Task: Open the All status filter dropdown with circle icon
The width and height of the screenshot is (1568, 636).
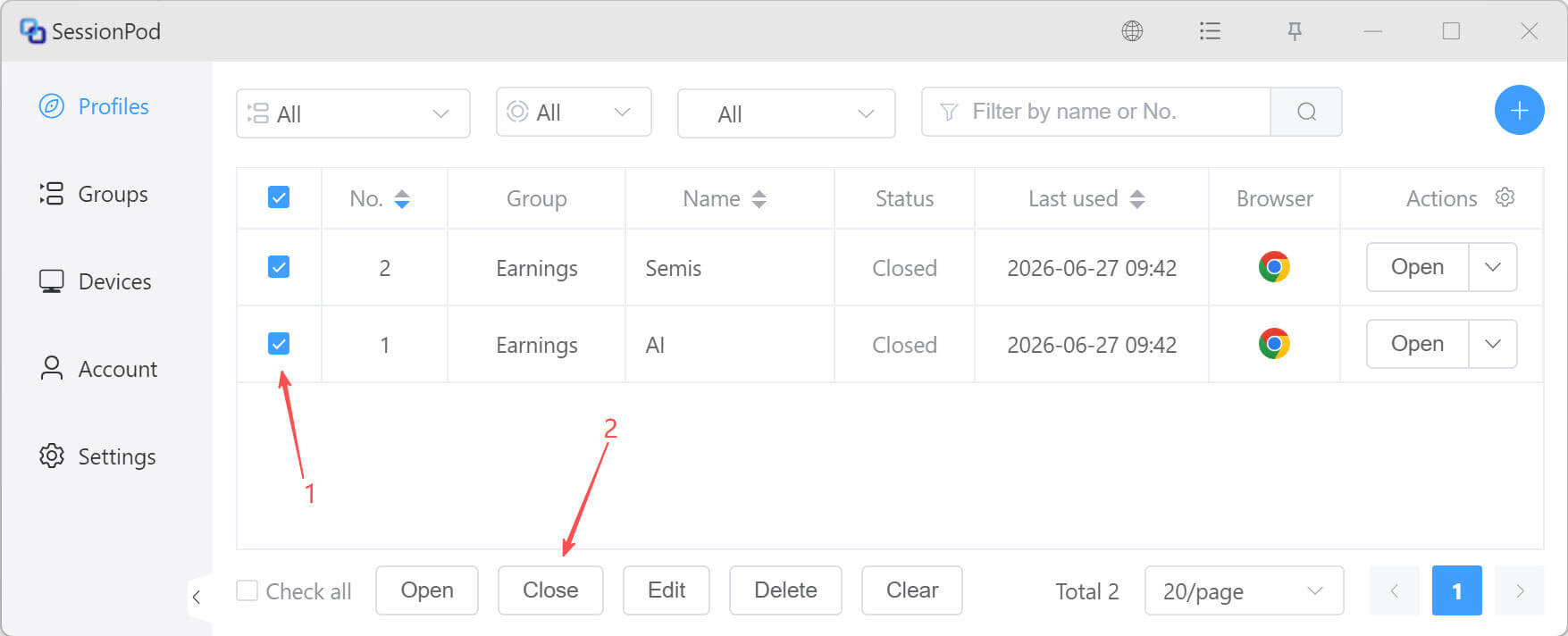Action: [574, 112]
